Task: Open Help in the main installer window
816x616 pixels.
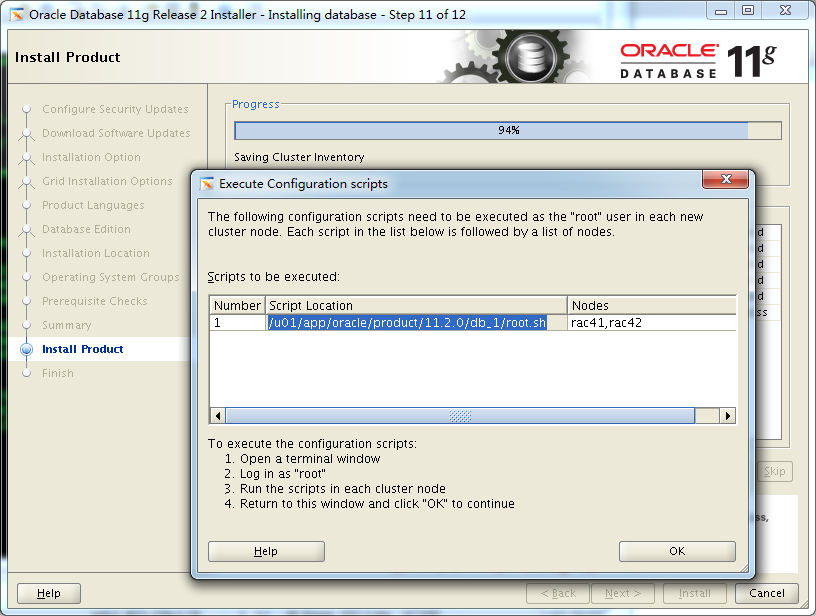Action: 49,594
